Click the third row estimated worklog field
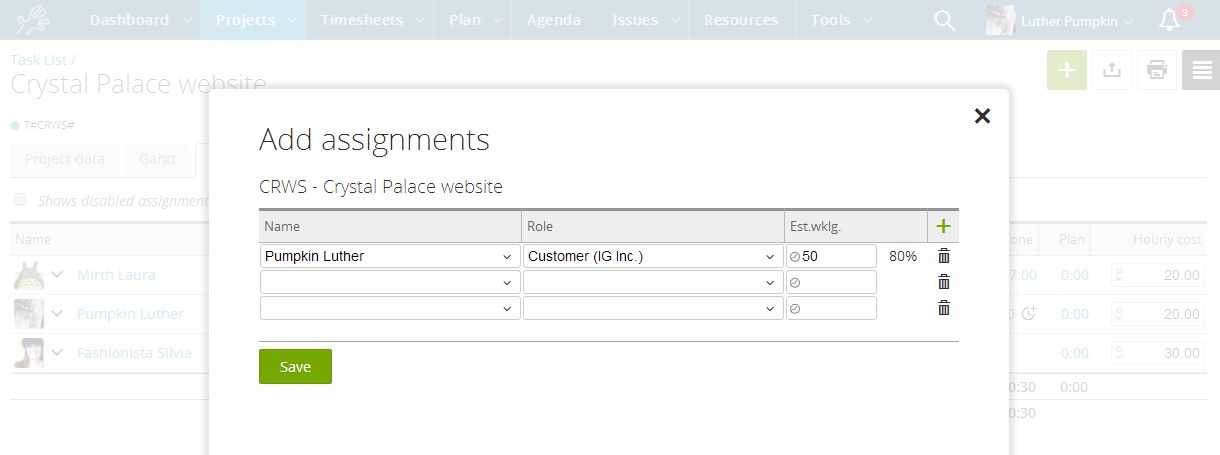 pos(831,308)
